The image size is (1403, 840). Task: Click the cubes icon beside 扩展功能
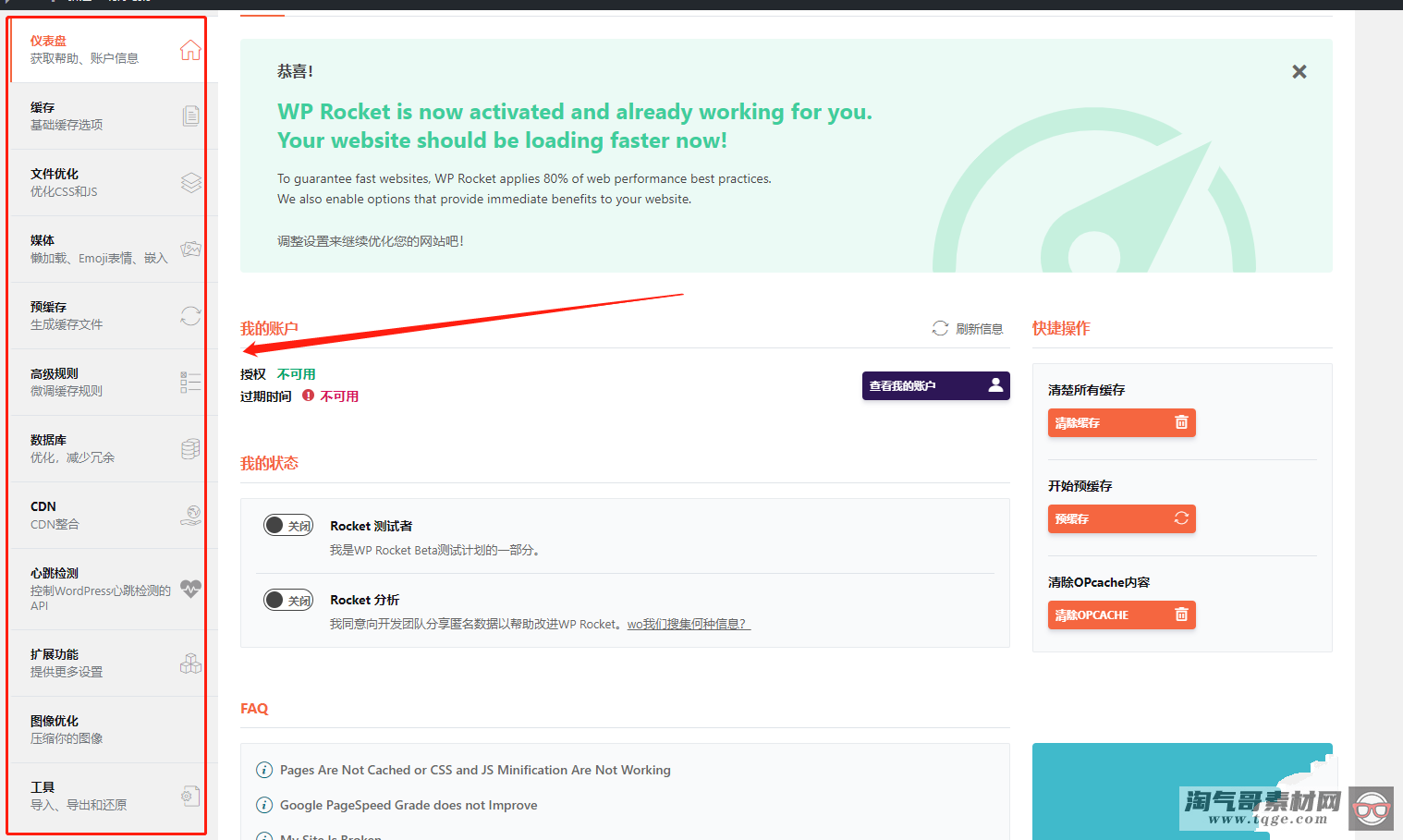point(190,663)
